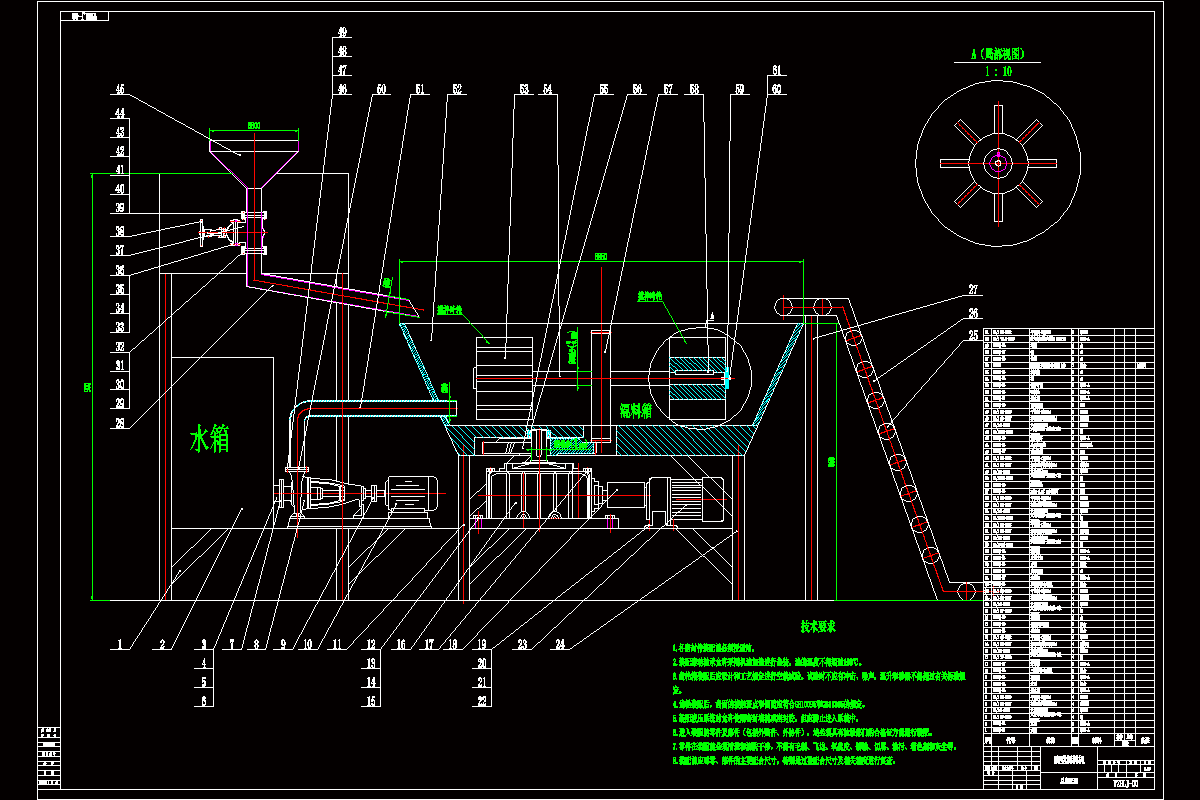Click the scale text '1 : 10'

coord(997,72)
